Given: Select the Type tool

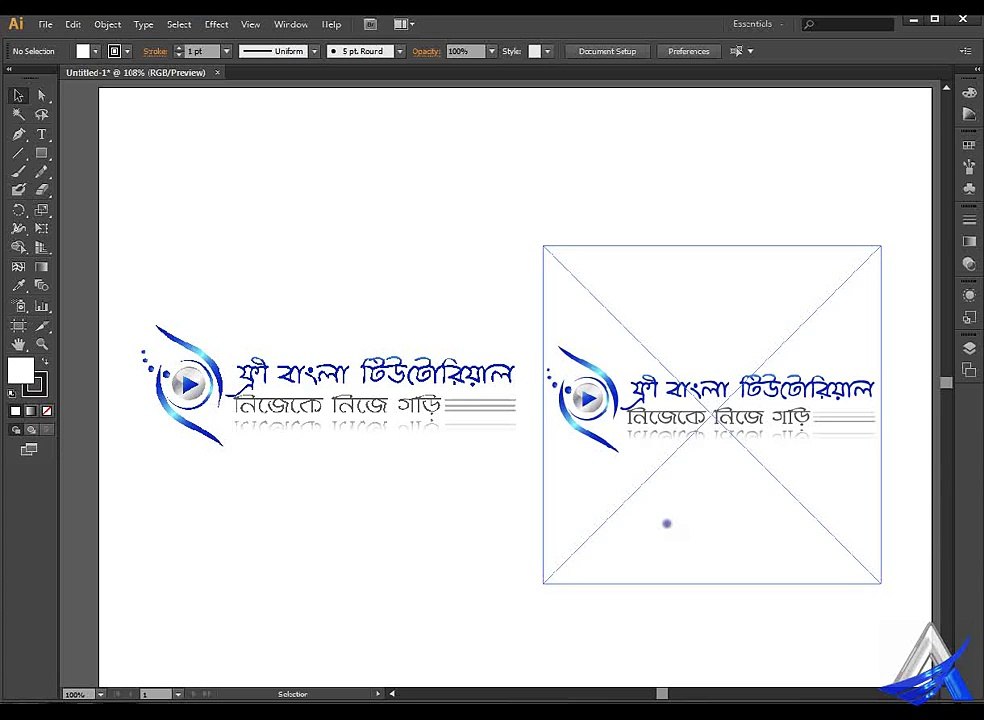Looking at the screenshot, I should (42, 134).
